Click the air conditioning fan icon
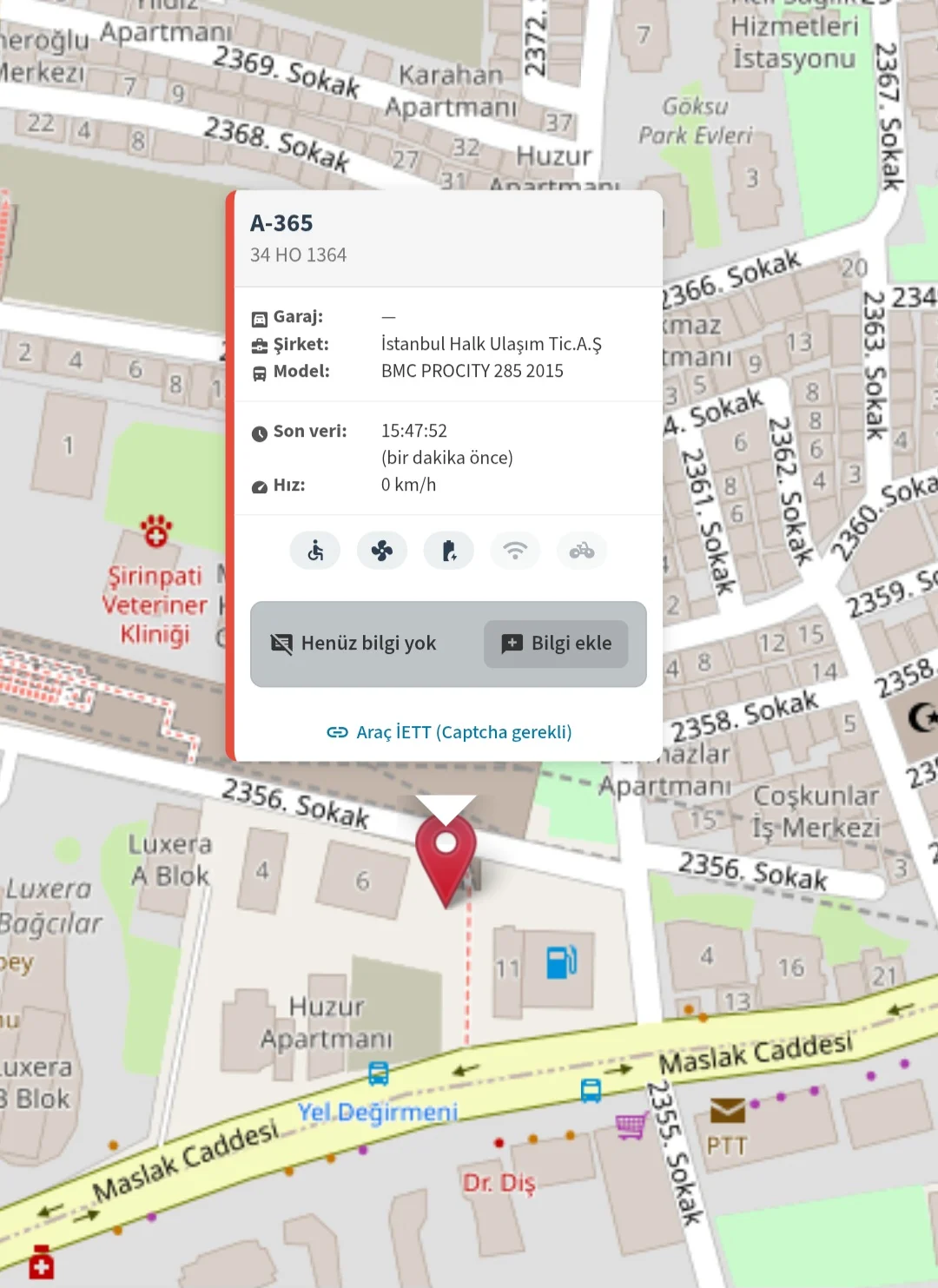This screenshot has height=1288, width=938. tap(382, 551)
